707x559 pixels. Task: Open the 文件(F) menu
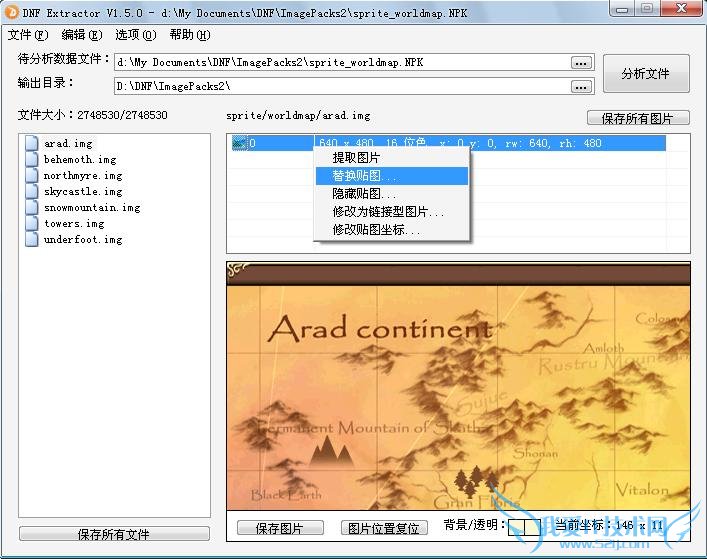point(28,35)
